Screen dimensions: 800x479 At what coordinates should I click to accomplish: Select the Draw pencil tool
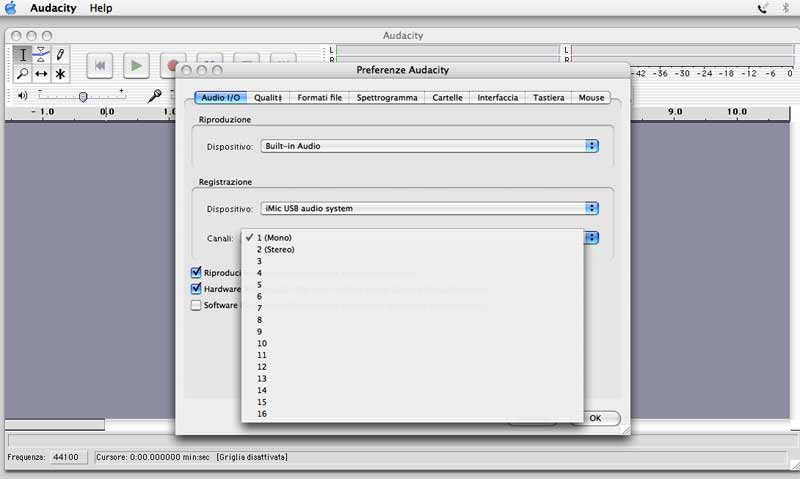[x=60, y=55]
